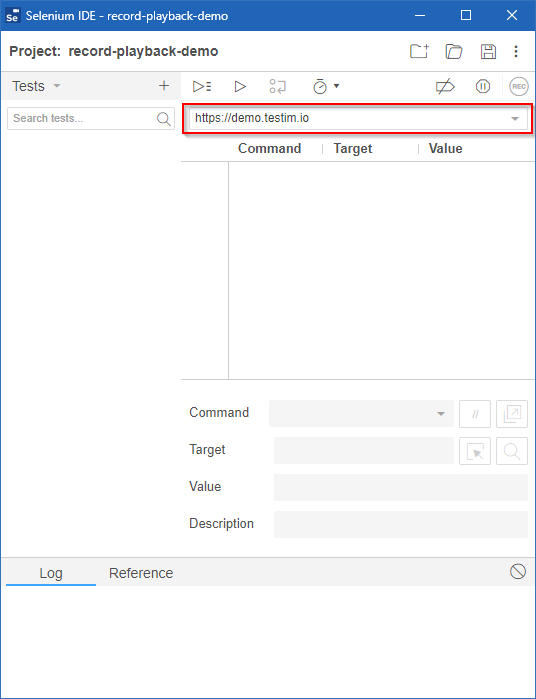Create a new project with the folder-plus icon
This screenshot has height=699, width=536.
(x=419, y=51)
